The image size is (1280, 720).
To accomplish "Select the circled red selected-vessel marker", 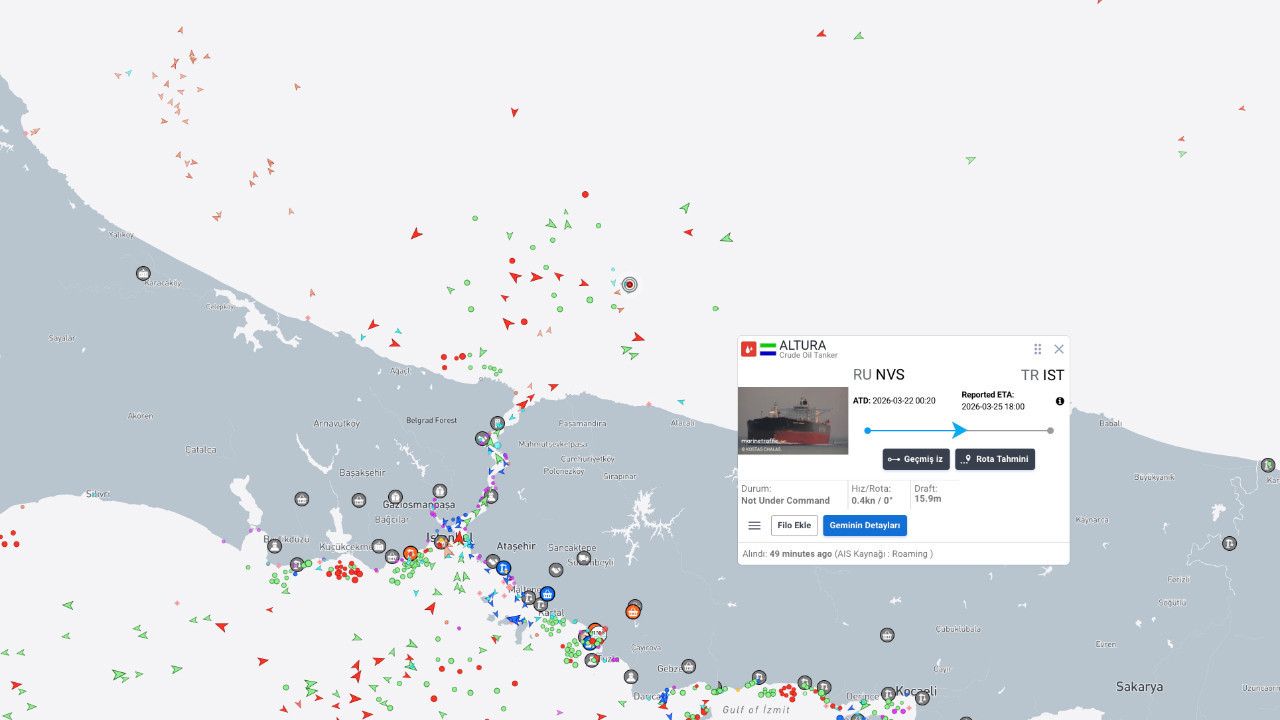I will pos(629,284).
